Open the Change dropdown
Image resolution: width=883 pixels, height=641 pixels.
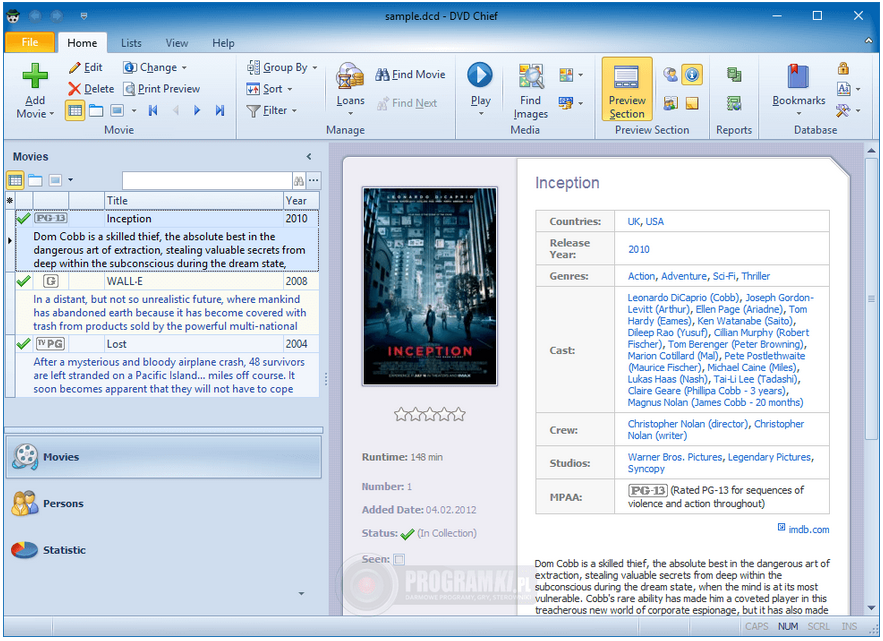coord(155,68)
